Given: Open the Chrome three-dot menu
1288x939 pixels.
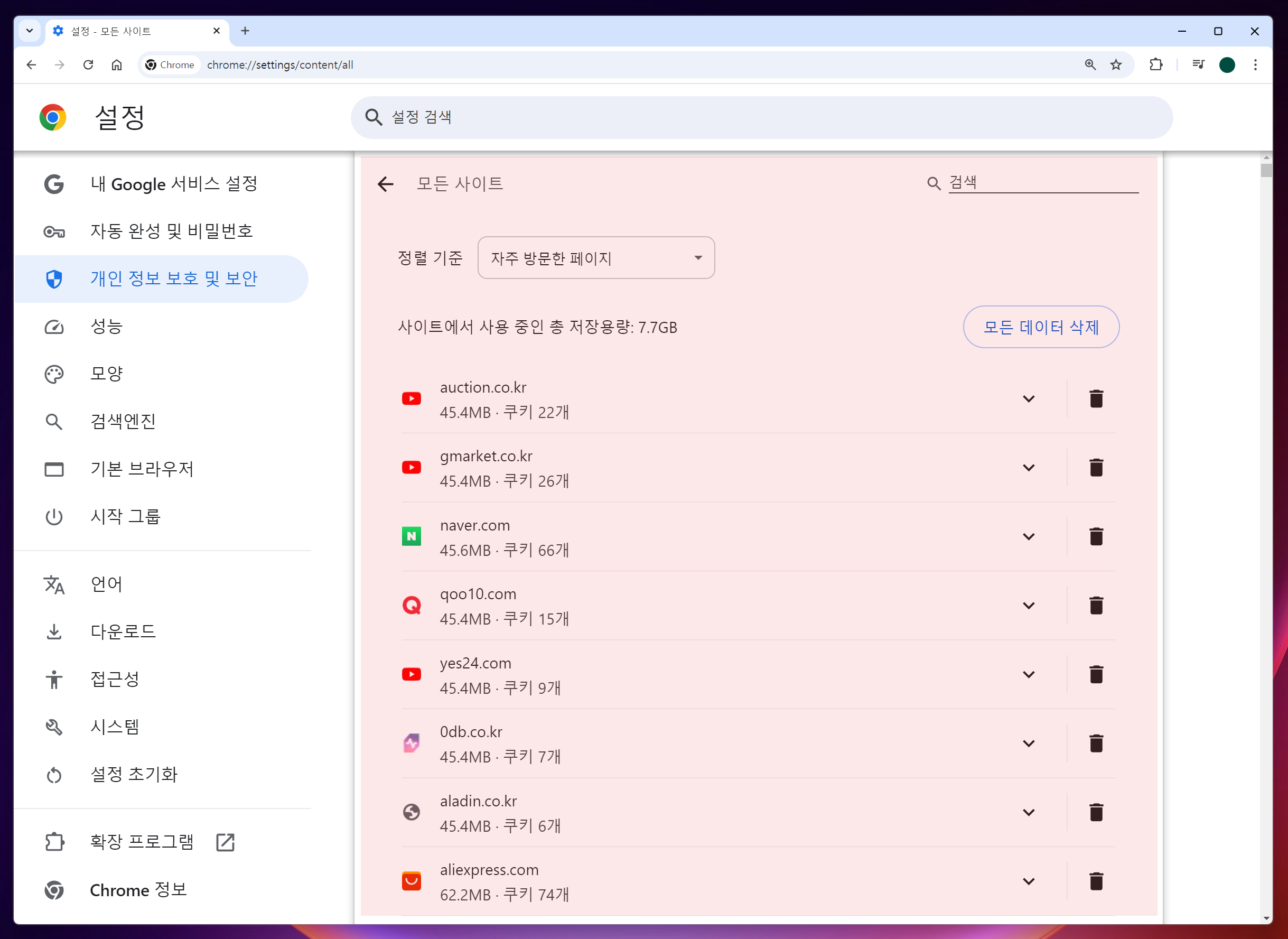Looking at the screenshot, I should pyautogui.click(x=1255, y=65).
